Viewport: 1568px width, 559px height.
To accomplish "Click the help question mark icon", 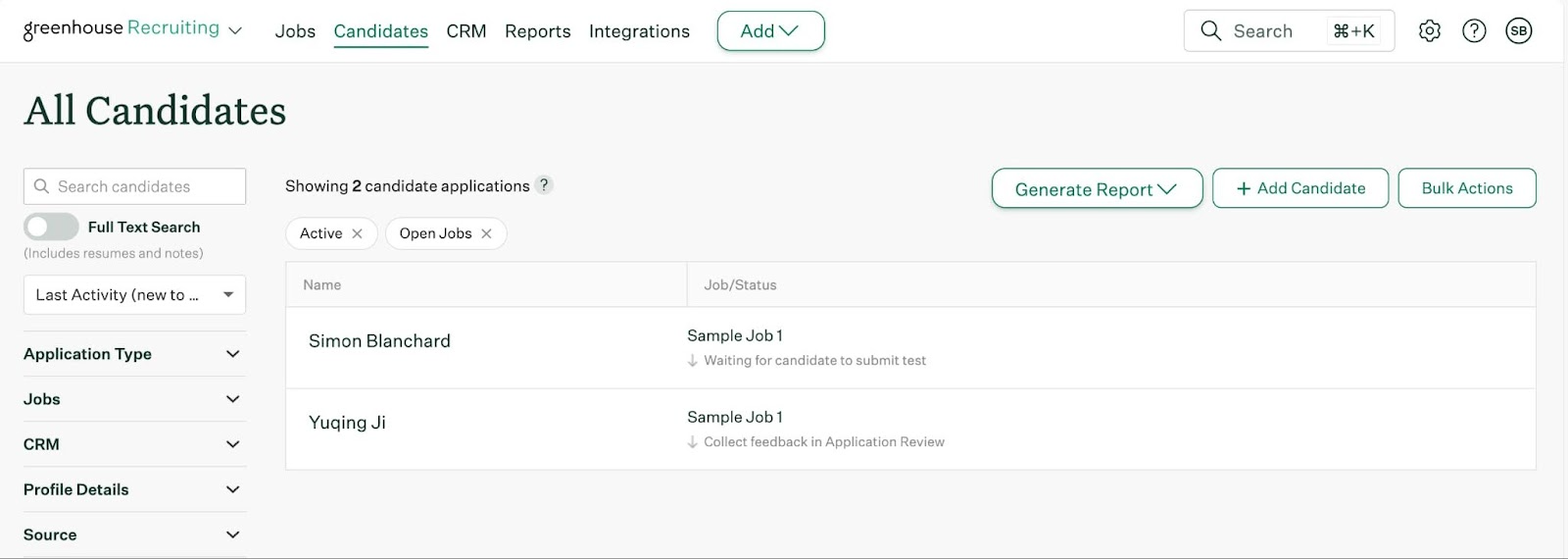I will 1474,31.
